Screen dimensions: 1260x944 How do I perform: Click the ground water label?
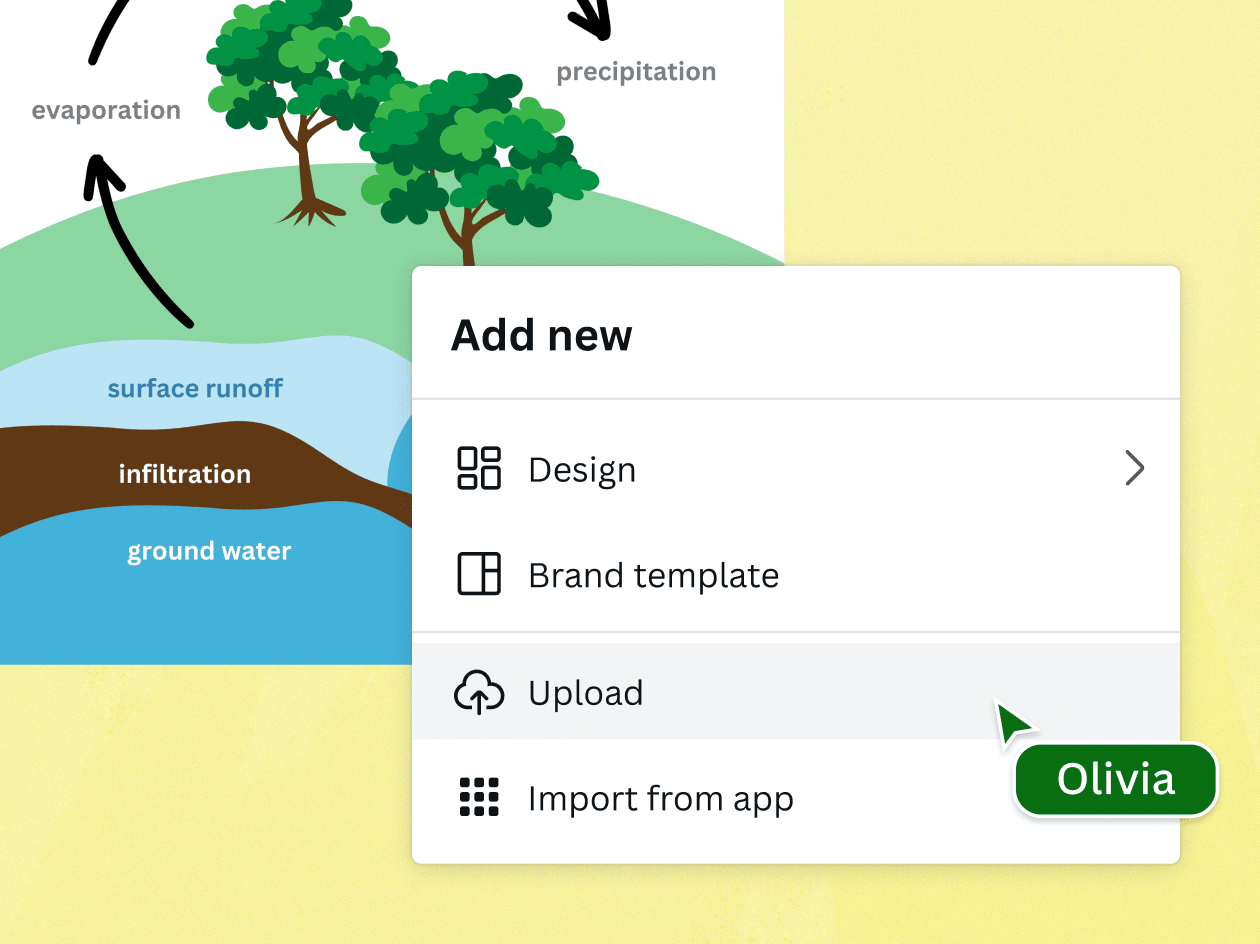(x=209, y=550)
